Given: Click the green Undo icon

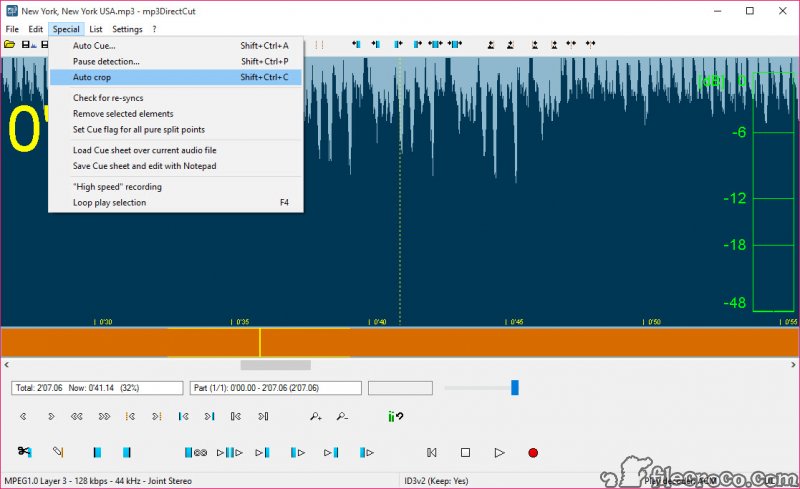Looking at the screenshot, I should click(x=395, y=416).
